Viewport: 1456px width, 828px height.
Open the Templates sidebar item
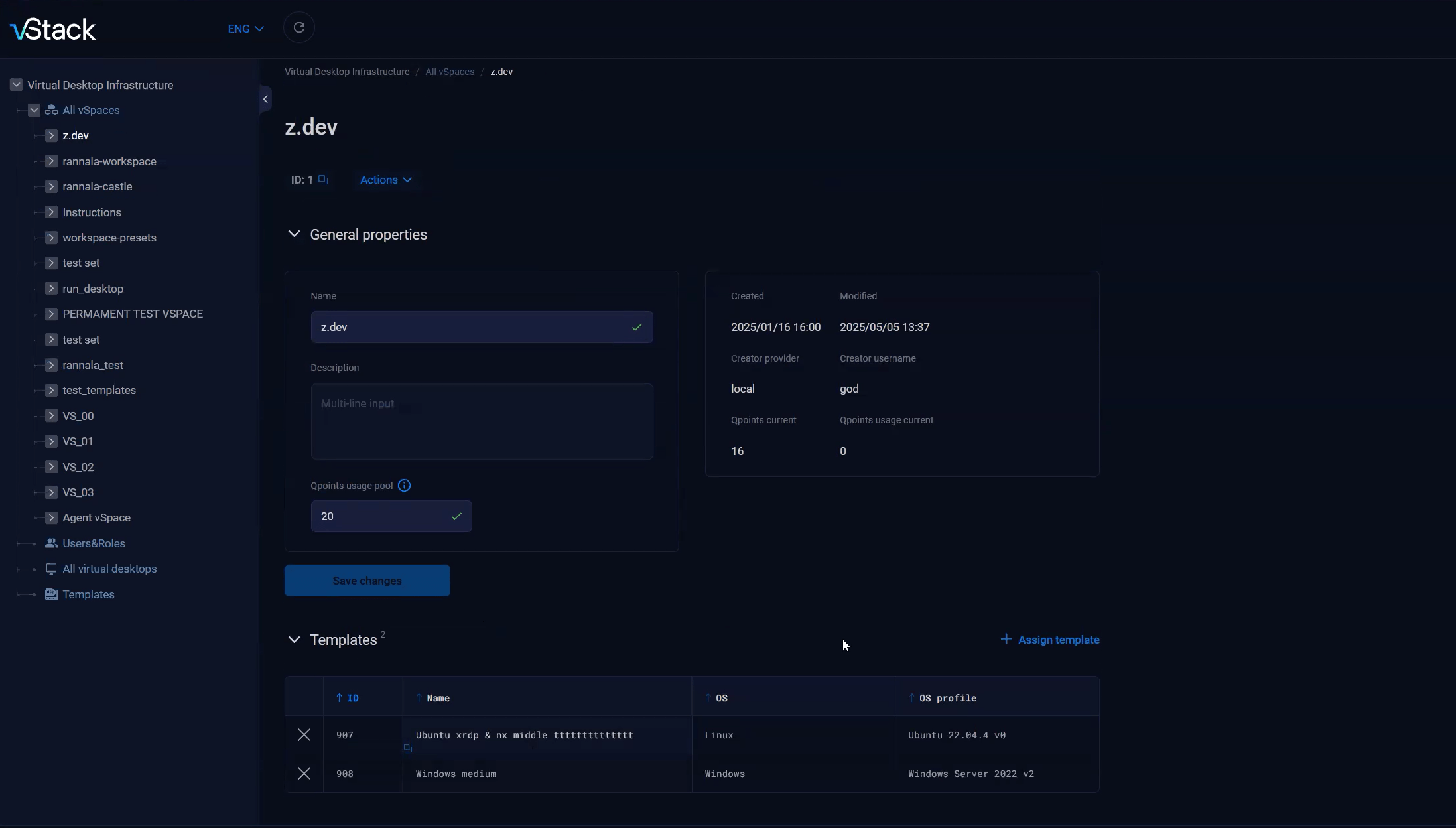pos(88,594)
